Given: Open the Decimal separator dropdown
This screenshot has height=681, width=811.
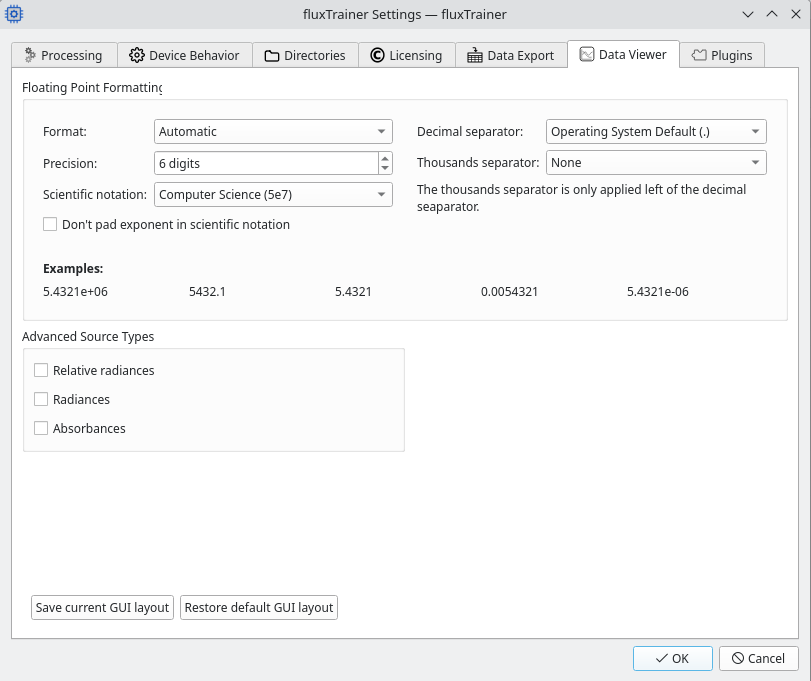Looking at the screenshot, I should 656,131.
